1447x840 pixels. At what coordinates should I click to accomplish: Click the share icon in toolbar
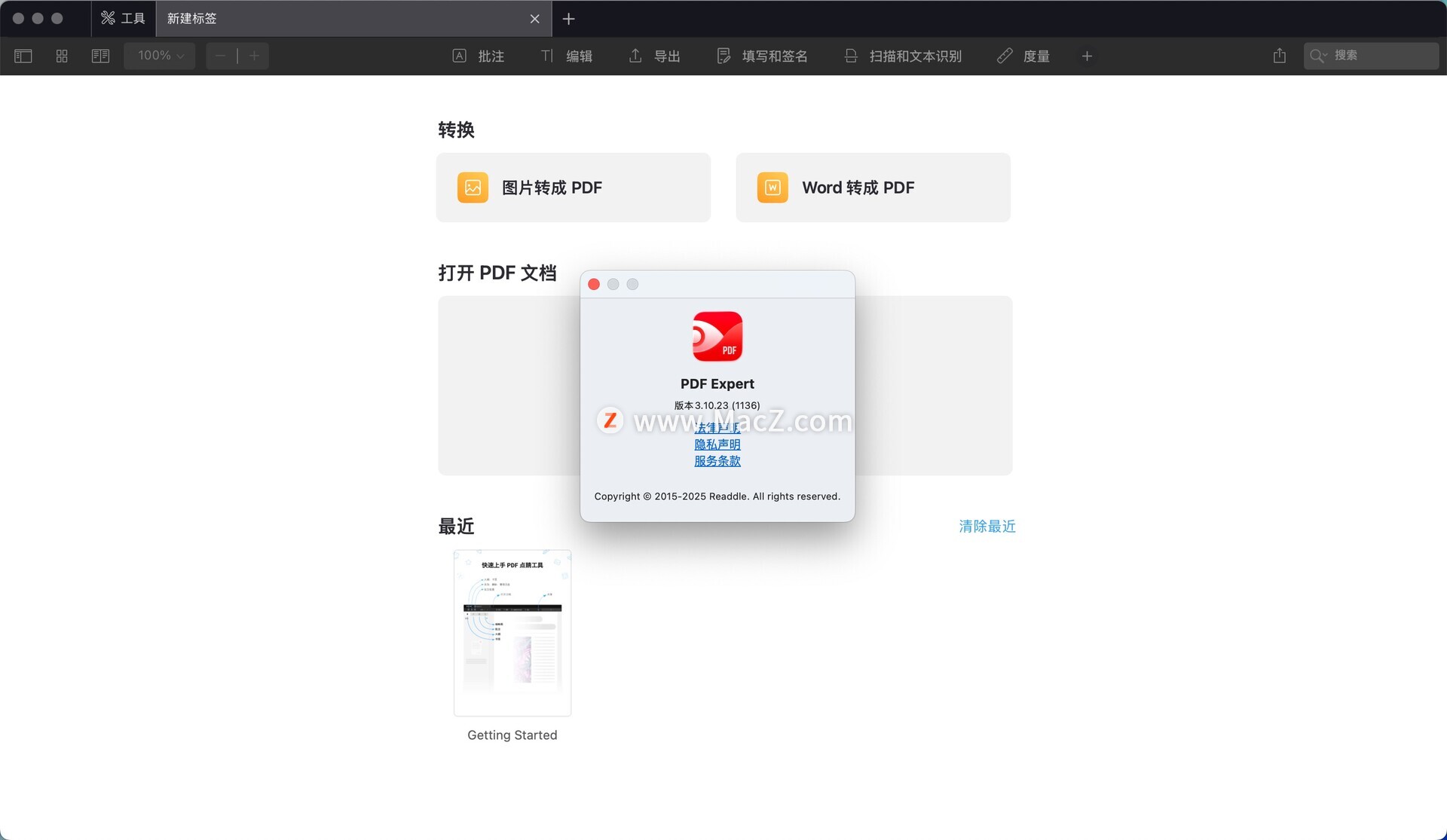pyautogui.click(x=1279, y=56)
